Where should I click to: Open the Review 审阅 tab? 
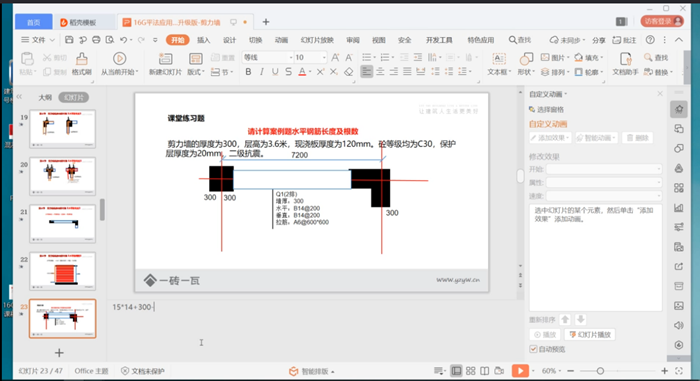[x=353, y=40]
